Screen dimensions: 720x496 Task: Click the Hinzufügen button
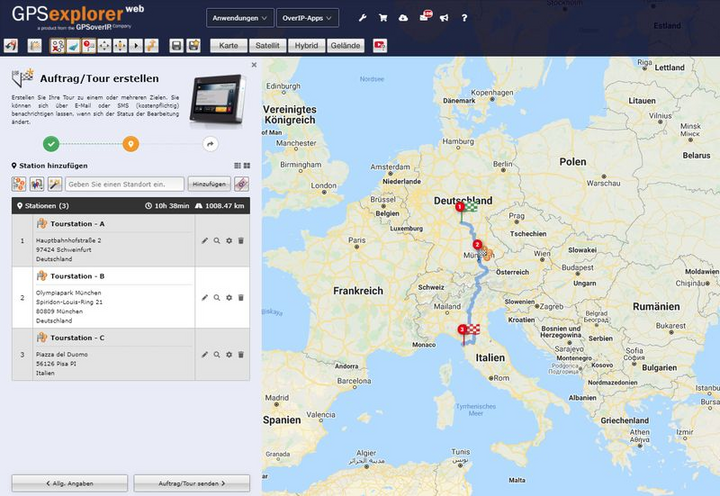click(x=209, y=184)
